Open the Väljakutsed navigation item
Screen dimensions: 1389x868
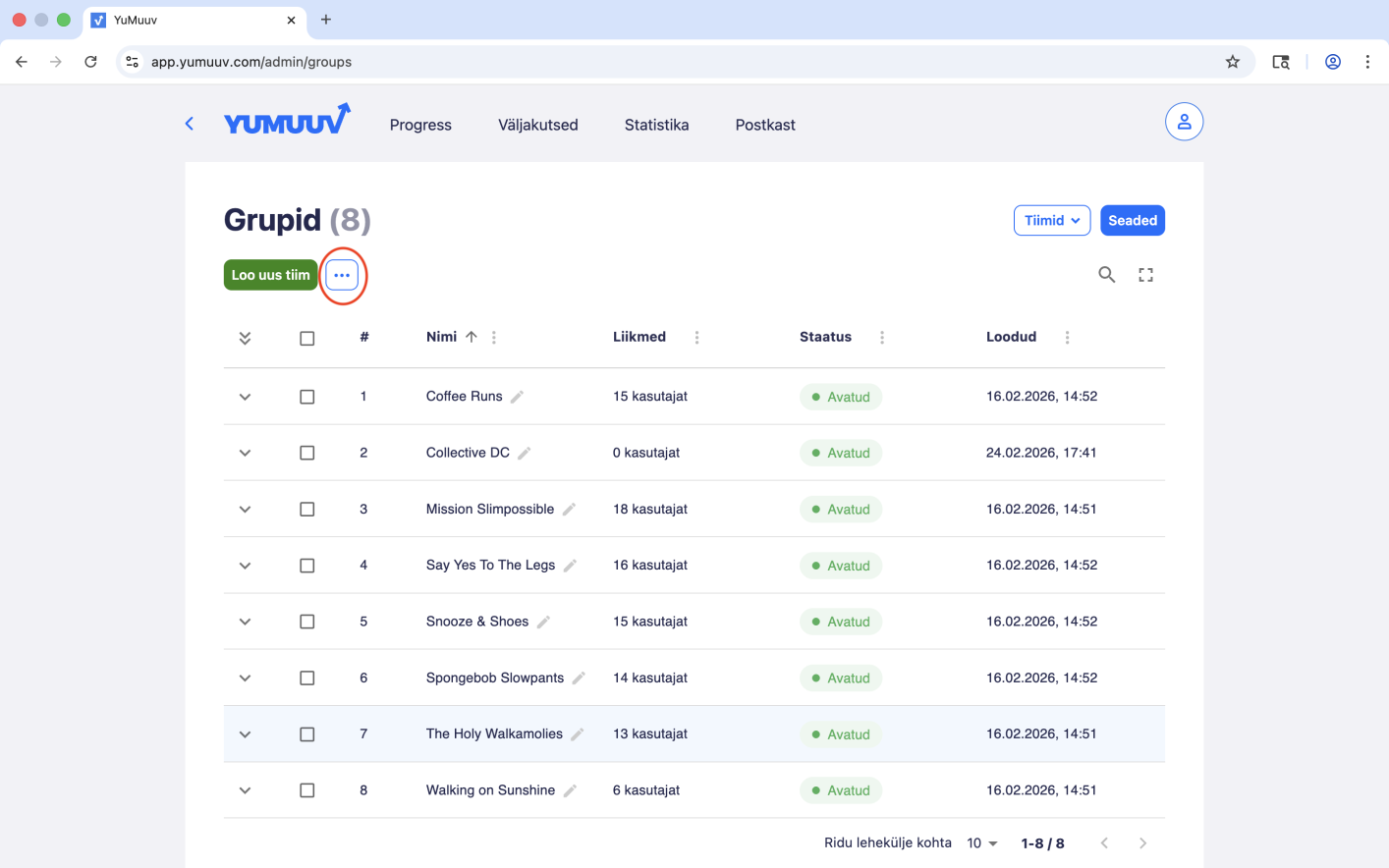point(537,125)
